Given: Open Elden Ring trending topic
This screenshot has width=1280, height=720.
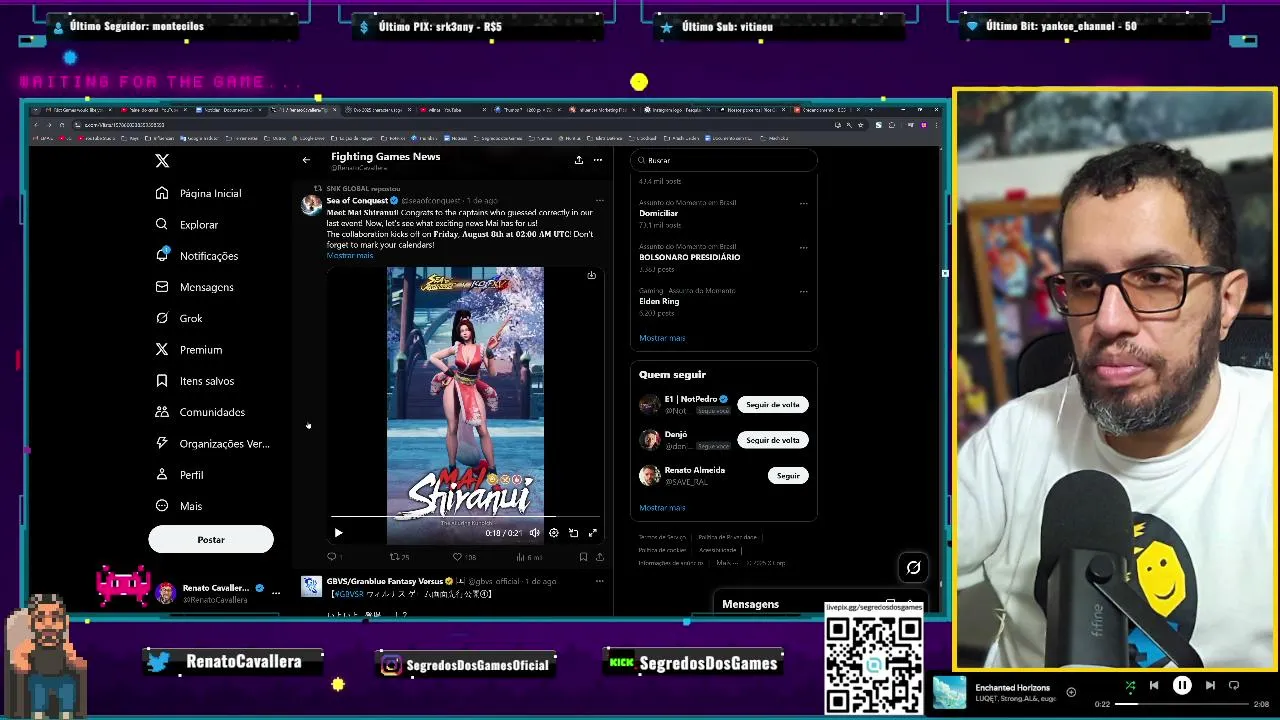Looking at the screenshot, I should pos(659,301).
